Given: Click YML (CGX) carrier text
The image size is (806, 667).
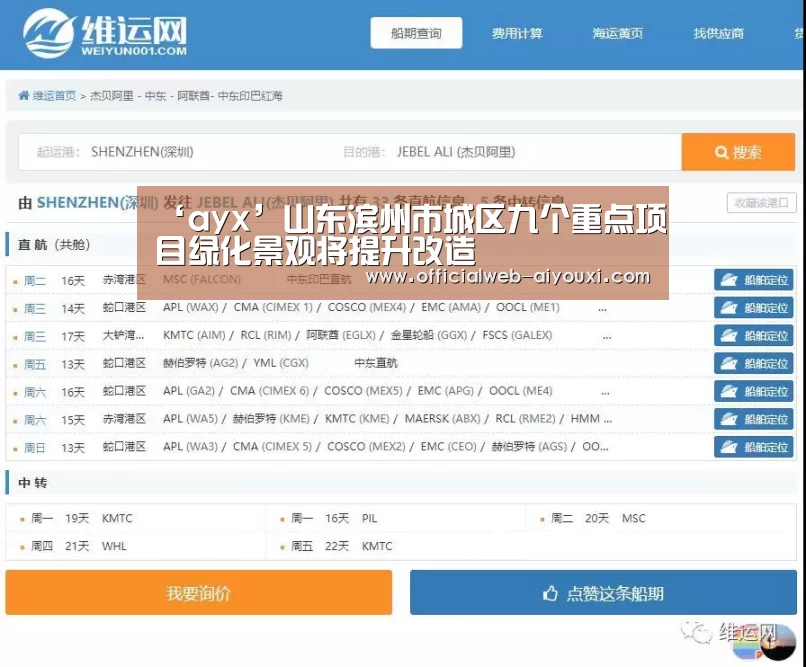Looking at the screenshot, I should point(281,363).
